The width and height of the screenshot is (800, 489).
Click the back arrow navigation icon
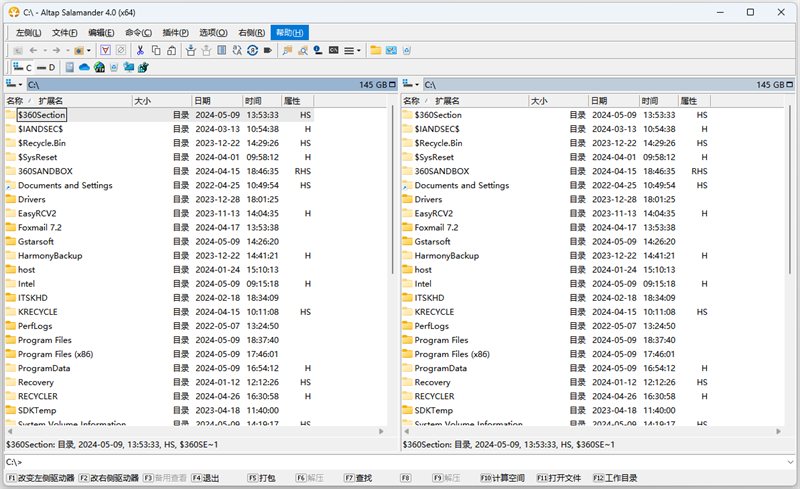click(x=33, y=50)
